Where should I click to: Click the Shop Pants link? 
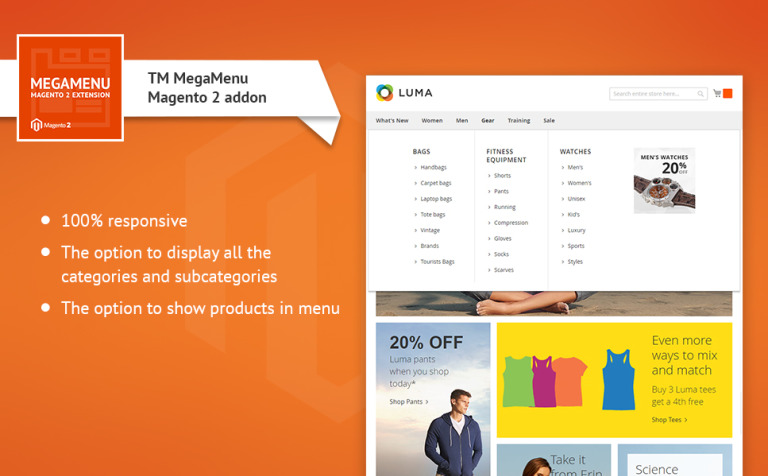408,402
